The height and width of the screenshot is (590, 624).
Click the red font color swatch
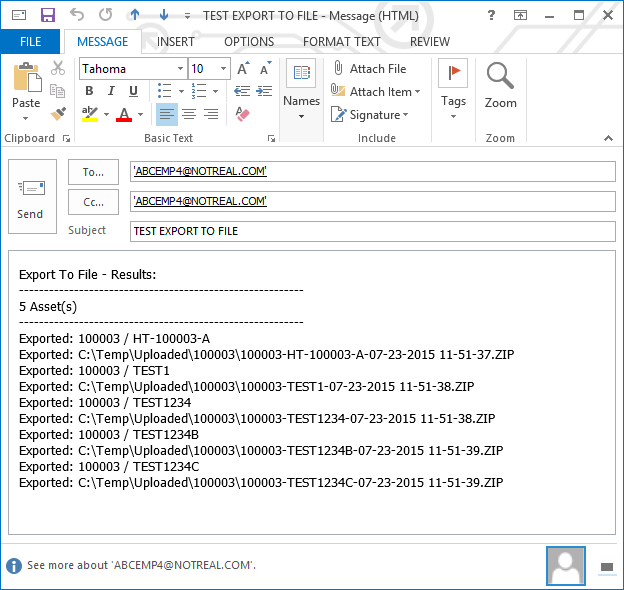click(124, 114)
